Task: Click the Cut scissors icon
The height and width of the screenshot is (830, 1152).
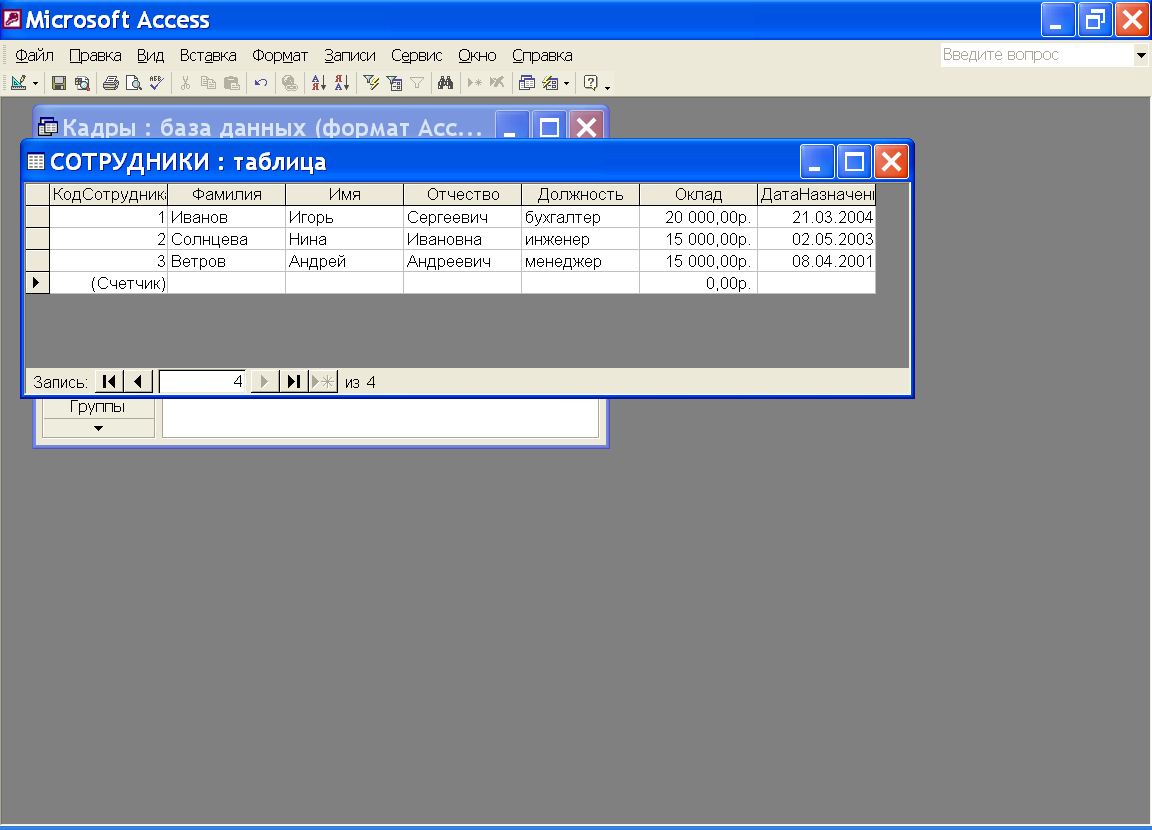Action: click(185, 83)
